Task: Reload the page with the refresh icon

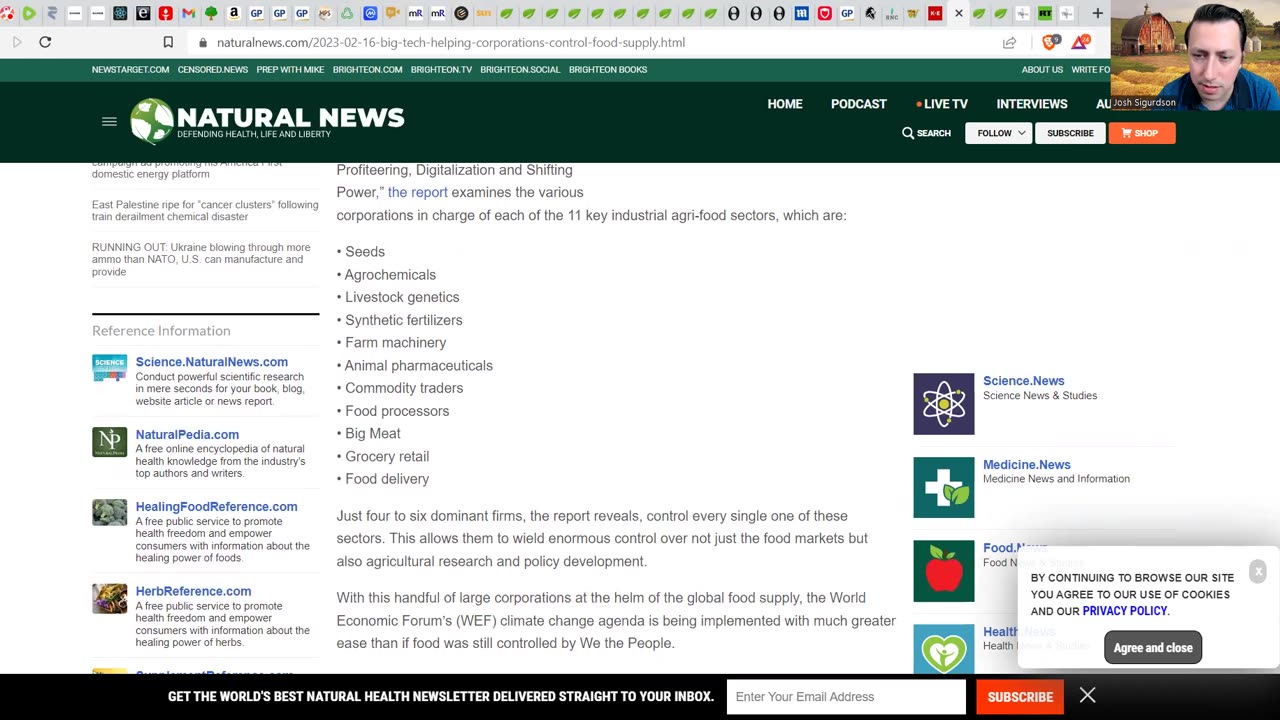Action: (45, 42)
